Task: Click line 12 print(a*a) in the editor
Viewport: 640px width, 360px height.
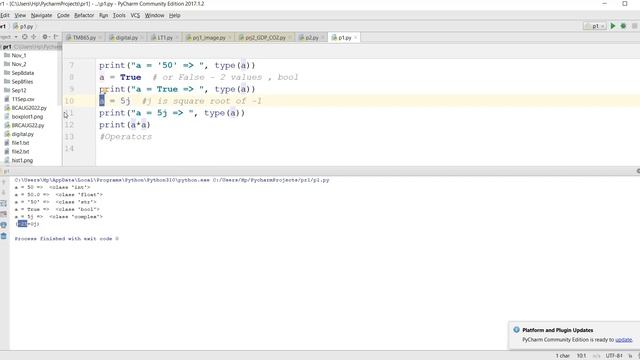Action: point(124,124)
